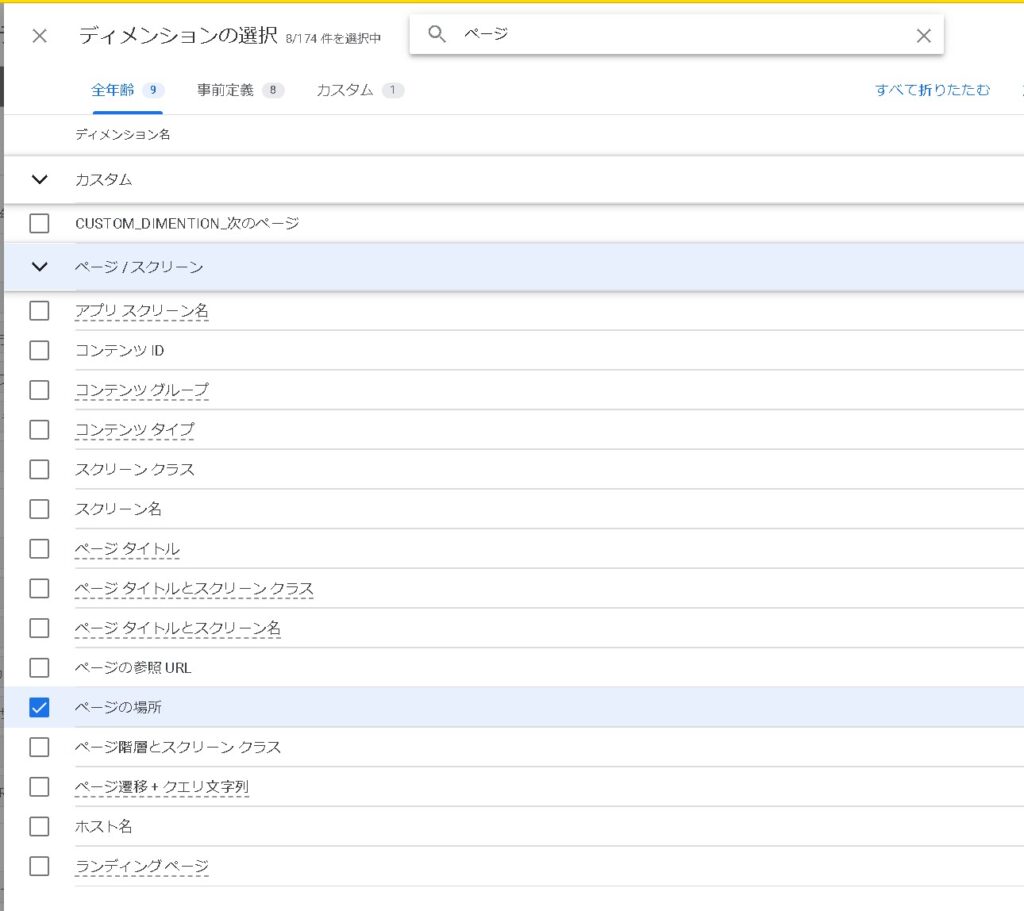Tick the ランディング ページ checkbox
Viewport: 1024px width, 911px height.
tap(39, 866)
